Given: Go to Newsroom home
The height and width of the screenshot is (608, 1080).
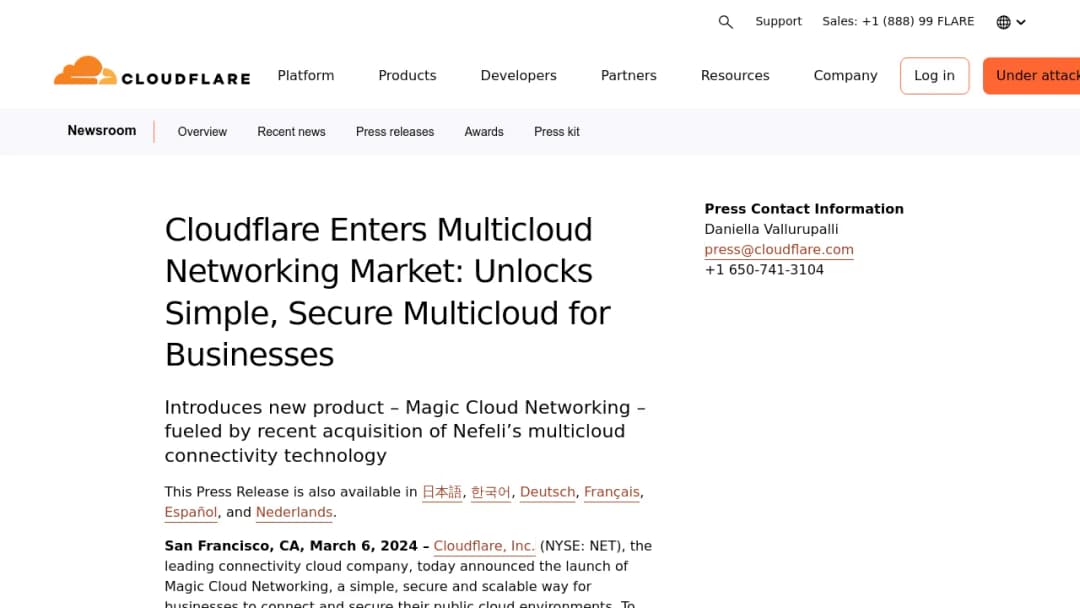Looking at the screenshot, I should pyautogui.click(x=102, y=131).
